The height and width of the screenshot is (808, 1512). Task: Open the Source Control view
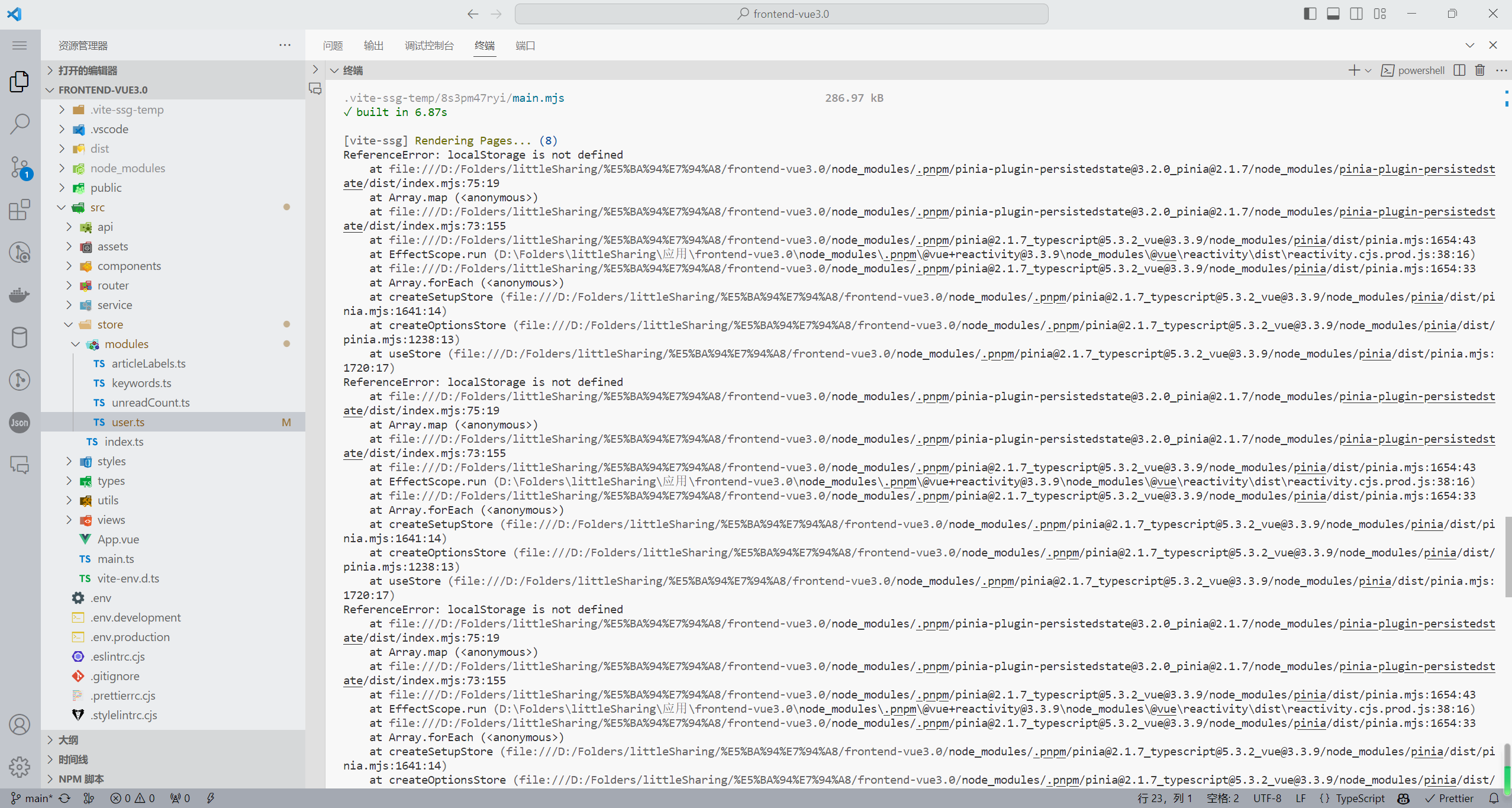click(x=20, y=168)
